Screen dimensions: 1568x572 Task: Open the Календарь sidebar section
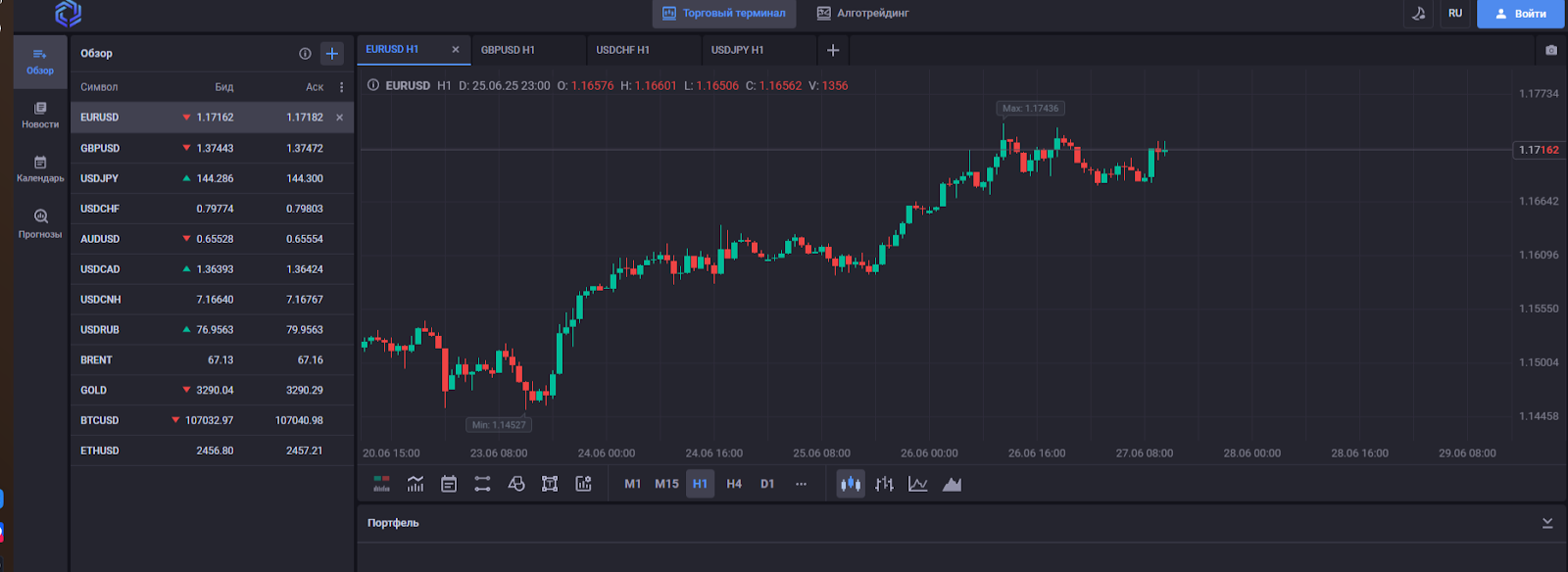(x=40, y=168)
